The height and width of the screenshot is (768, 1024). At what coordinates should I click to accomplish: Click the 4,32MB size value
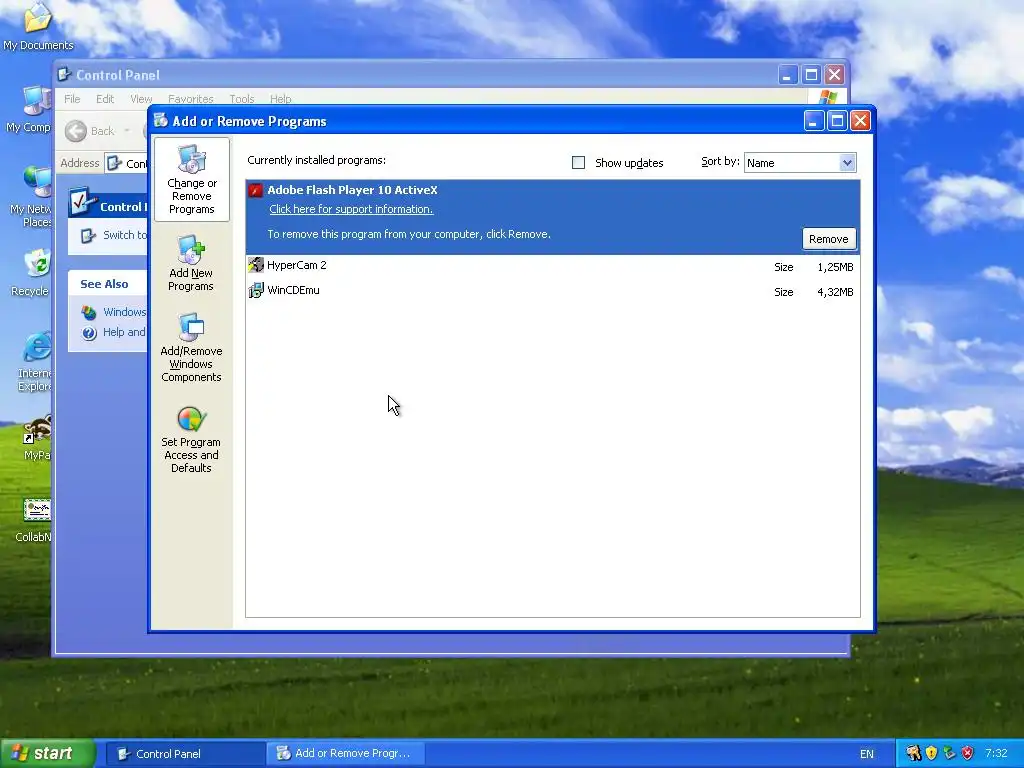[x=835, y=292]
